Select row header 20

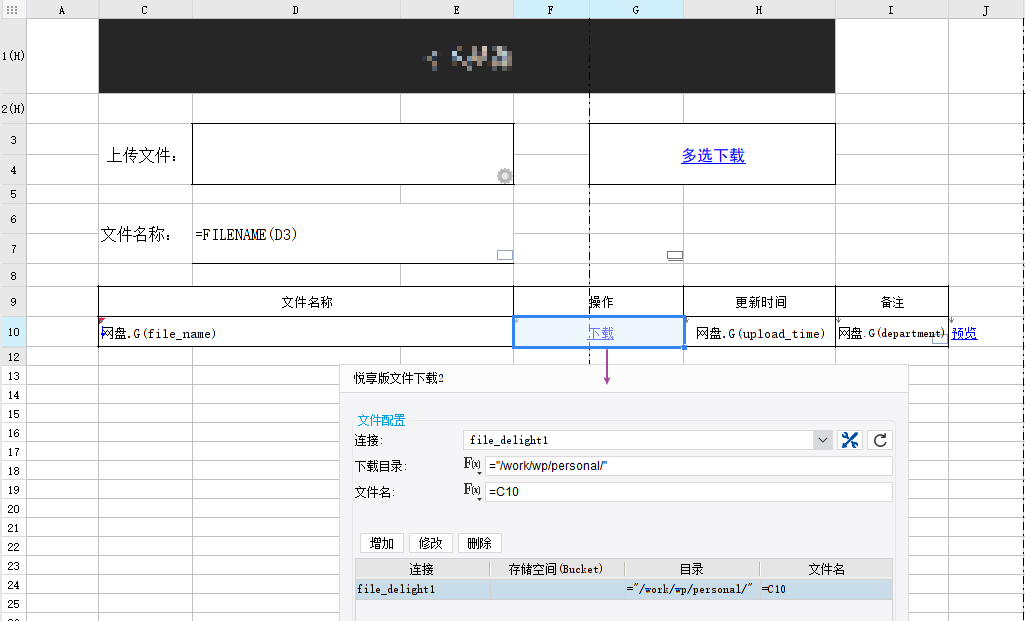13,509
